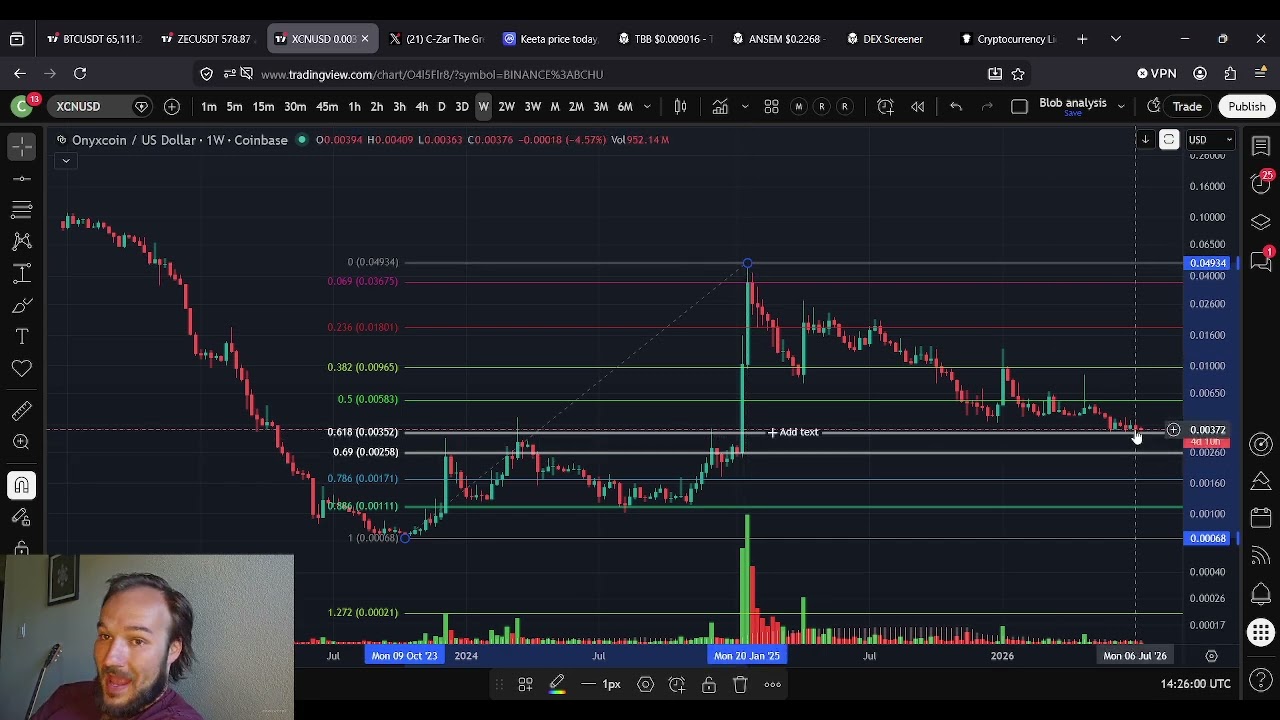The height and width of the screenshot is (720, 1280).
Task: Select the brush drawing tool
Action: 21,305
